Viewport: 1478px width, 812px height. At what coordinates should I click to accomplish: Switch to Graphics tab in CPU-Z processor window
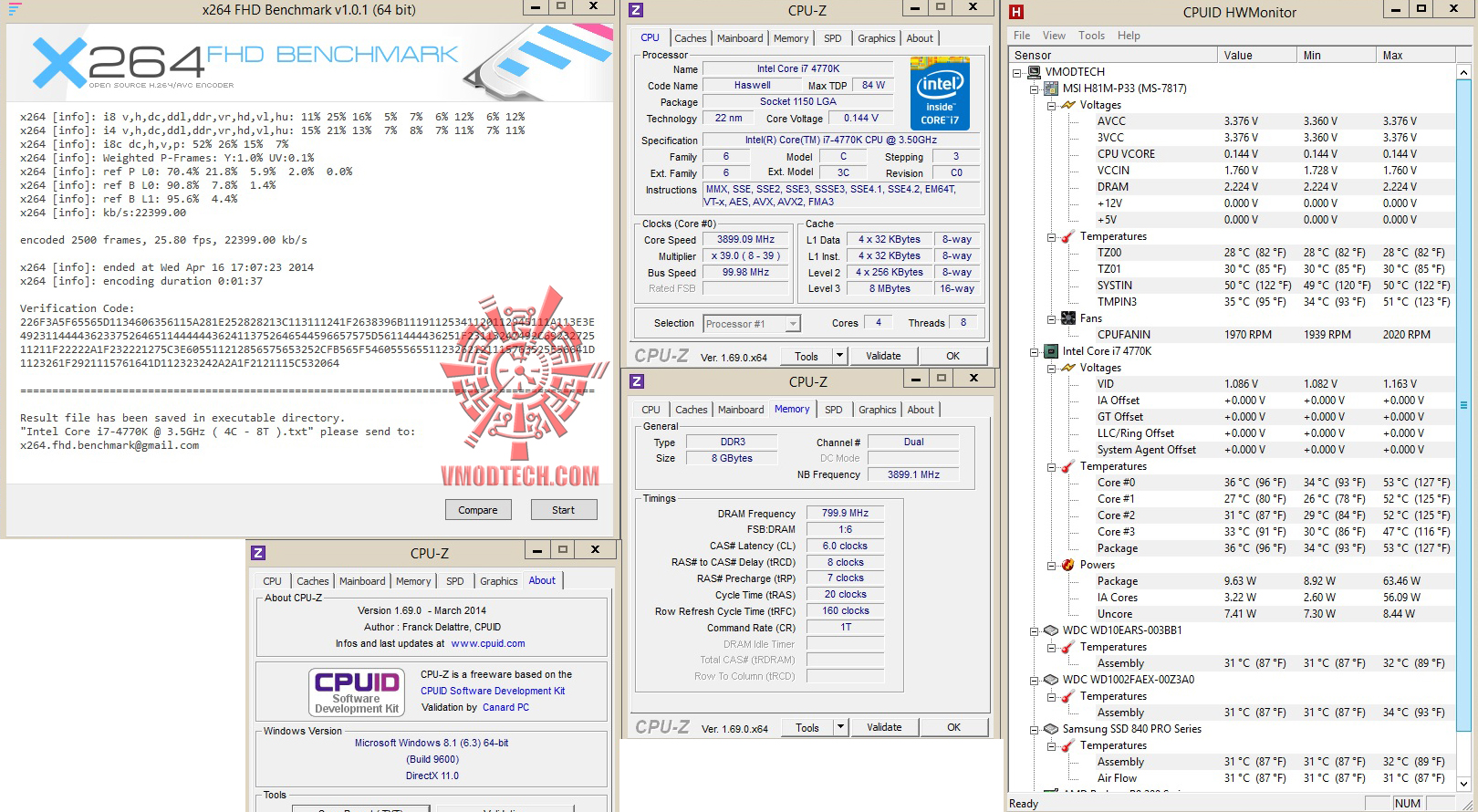point(876,38)
